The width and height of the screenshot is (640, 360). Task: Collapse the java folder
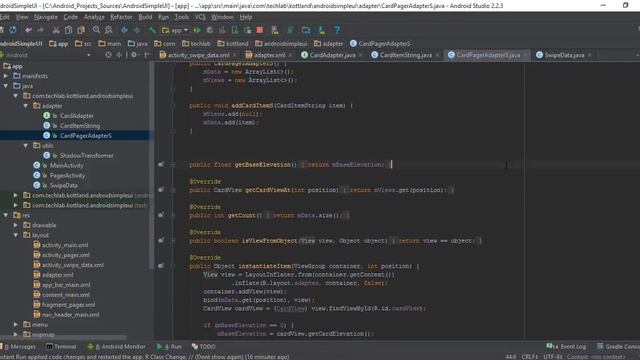click(6, 86)
